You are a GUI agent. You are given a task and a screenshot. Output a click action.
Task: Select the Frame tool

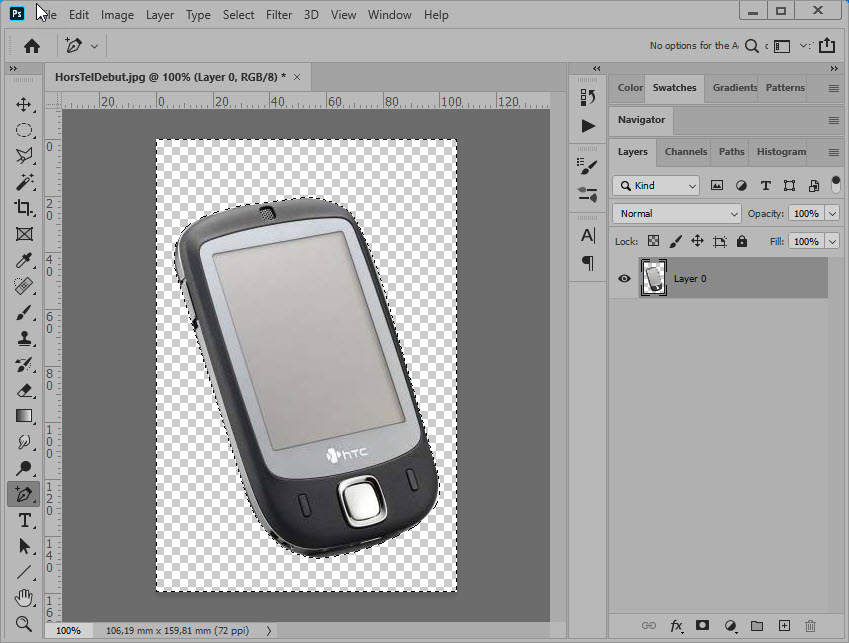click(23, 234)
